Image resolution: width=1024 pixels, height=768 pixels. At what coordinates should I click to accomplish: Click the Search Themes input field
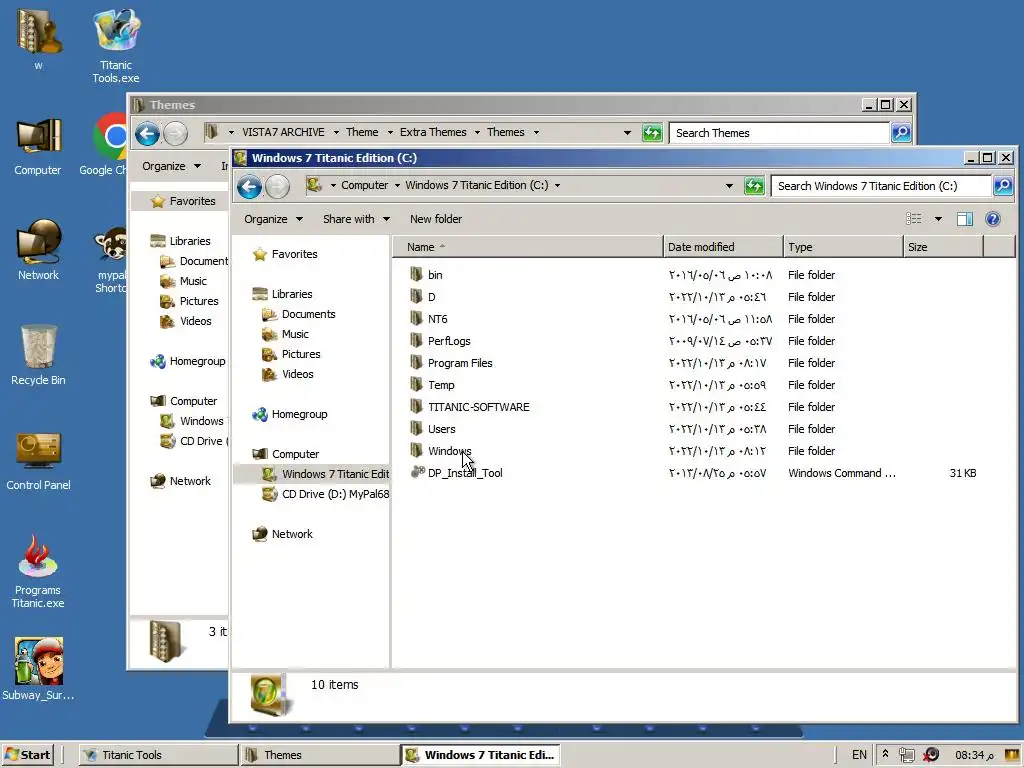780,133
